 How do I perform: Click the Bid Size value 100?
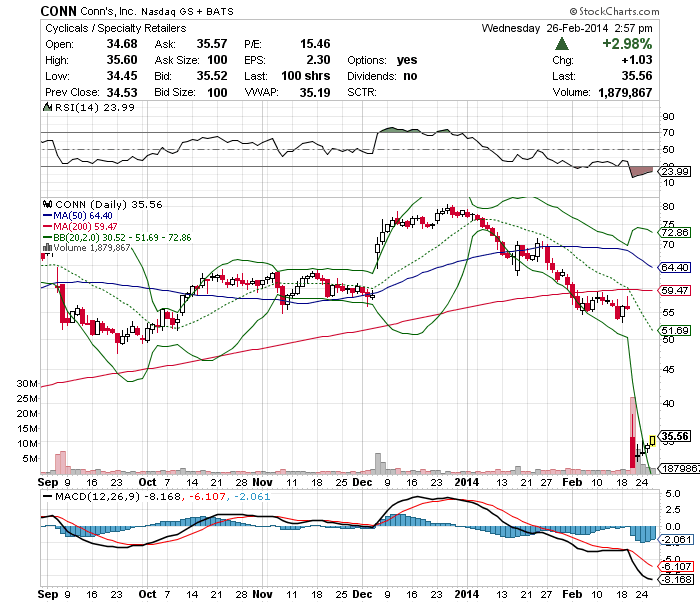[x=217, y=92]
